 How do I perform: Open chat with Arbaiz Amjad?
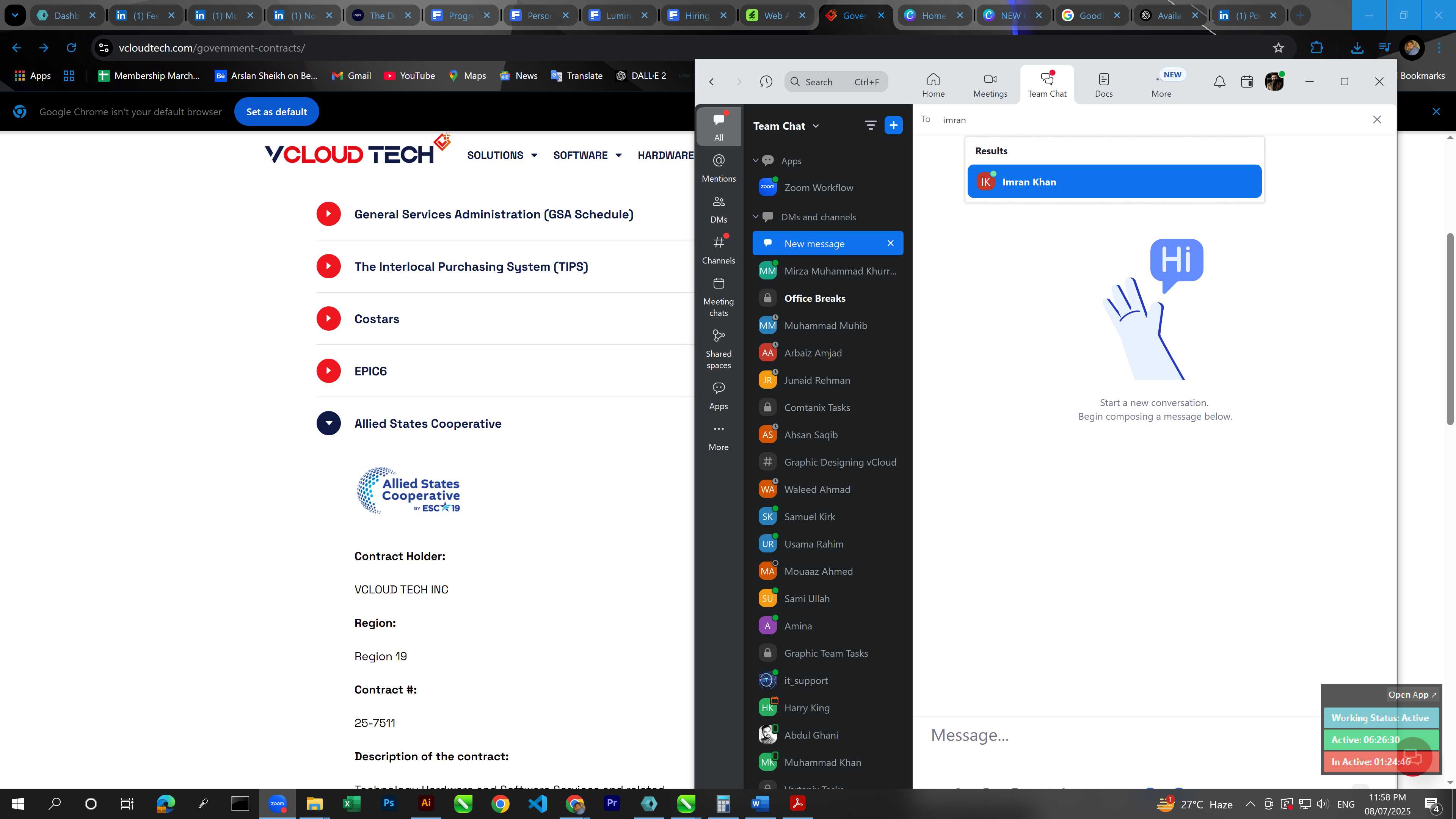827,353
